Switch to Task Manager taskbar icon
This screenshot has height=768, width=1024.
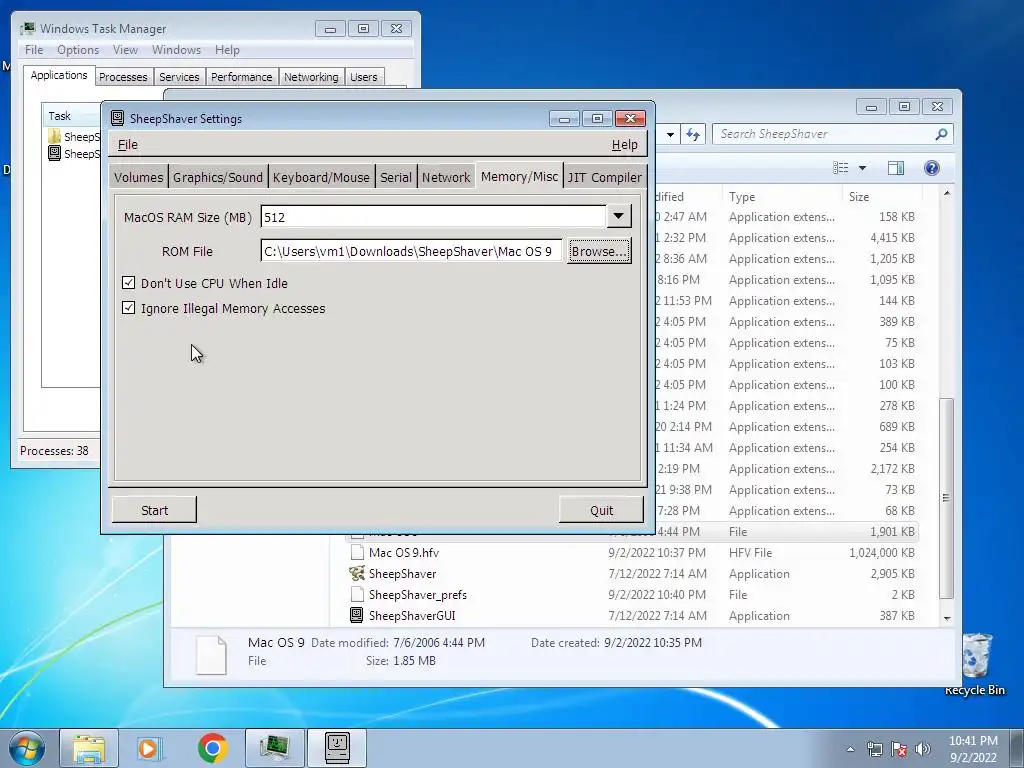[275, 748]
